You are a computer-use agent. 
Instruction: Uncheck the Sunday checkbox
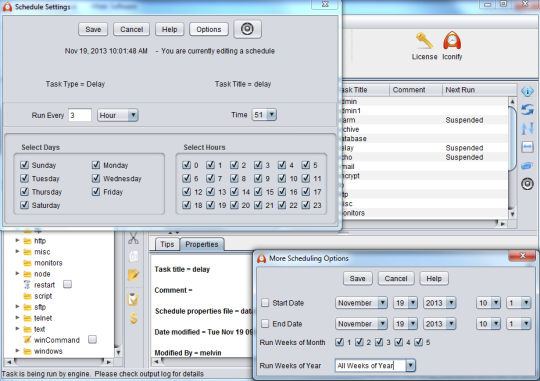click(24, 165)
